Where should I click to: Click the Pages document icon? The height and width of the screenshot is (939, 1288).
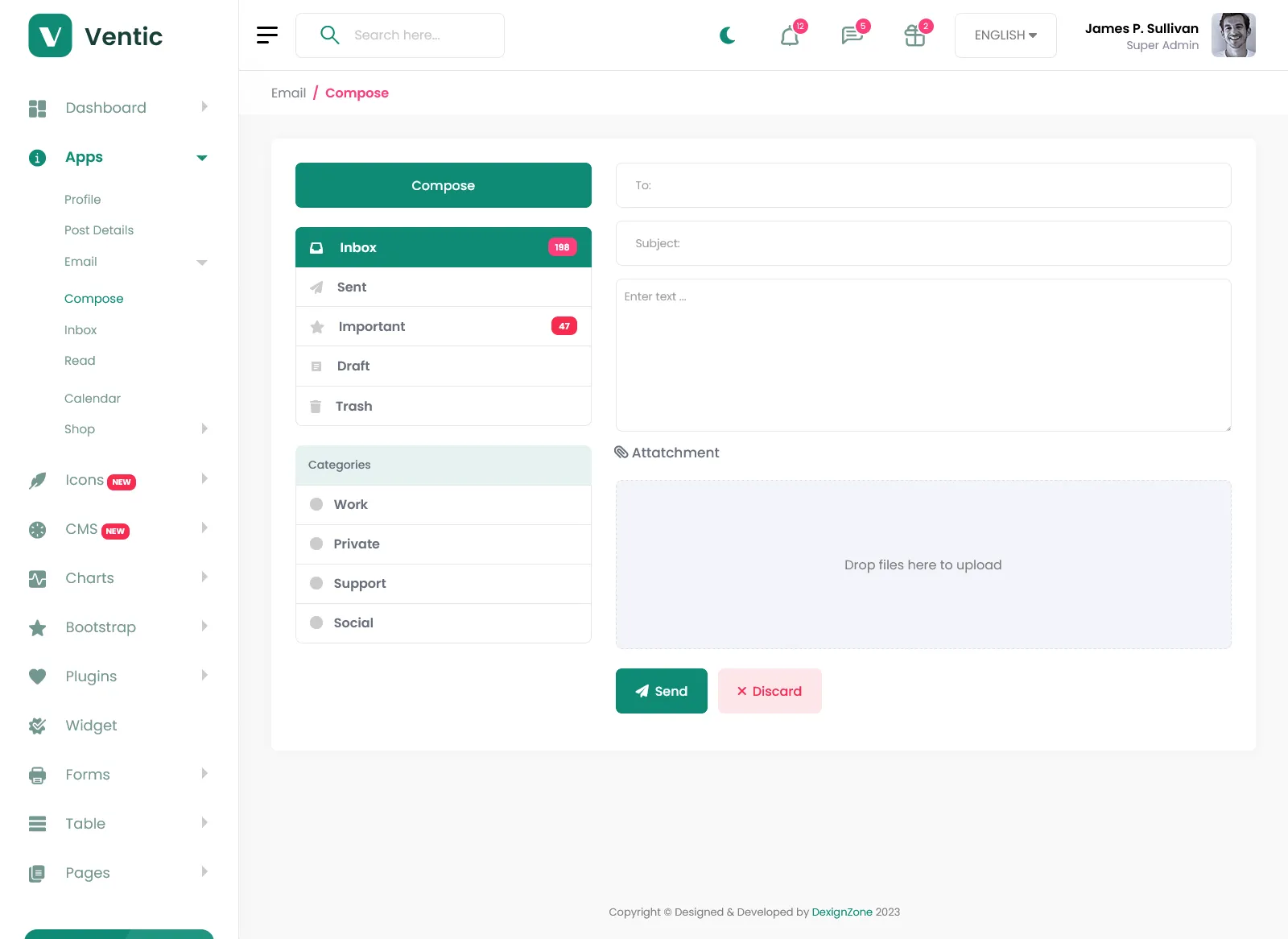coord(38,874)
